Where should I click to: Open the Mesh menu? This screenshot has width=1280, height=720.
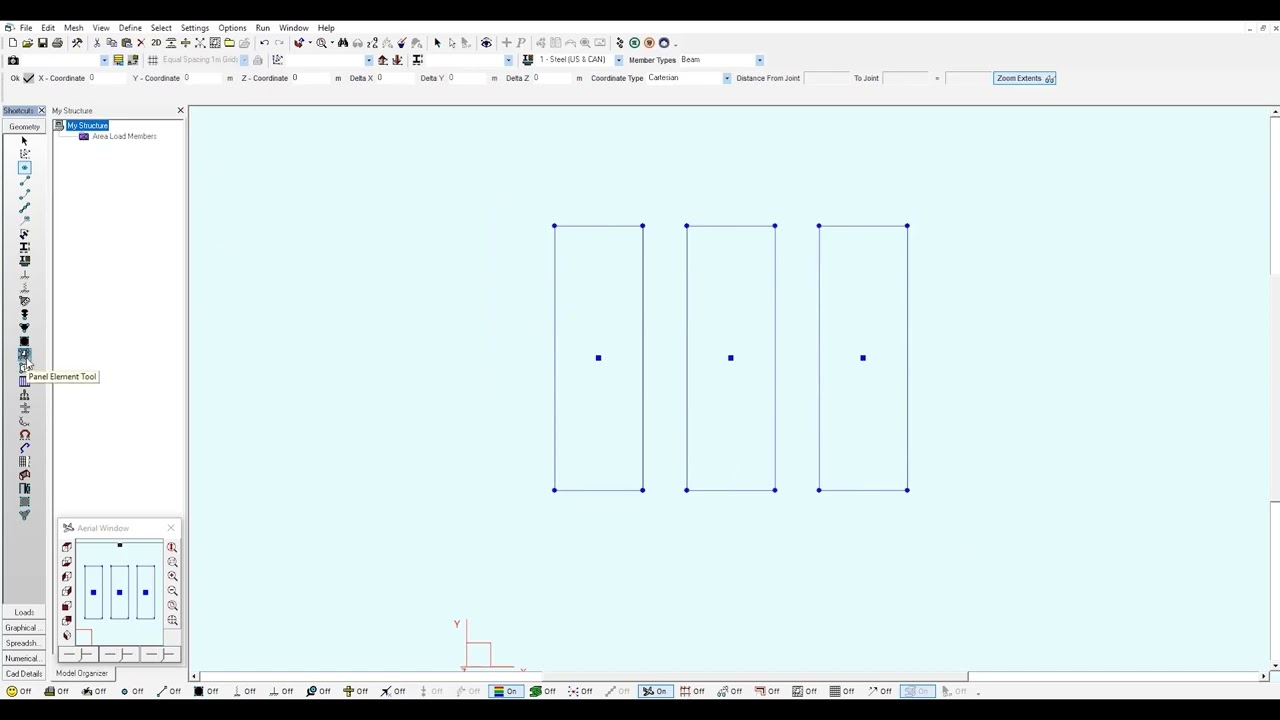point(73,28)
